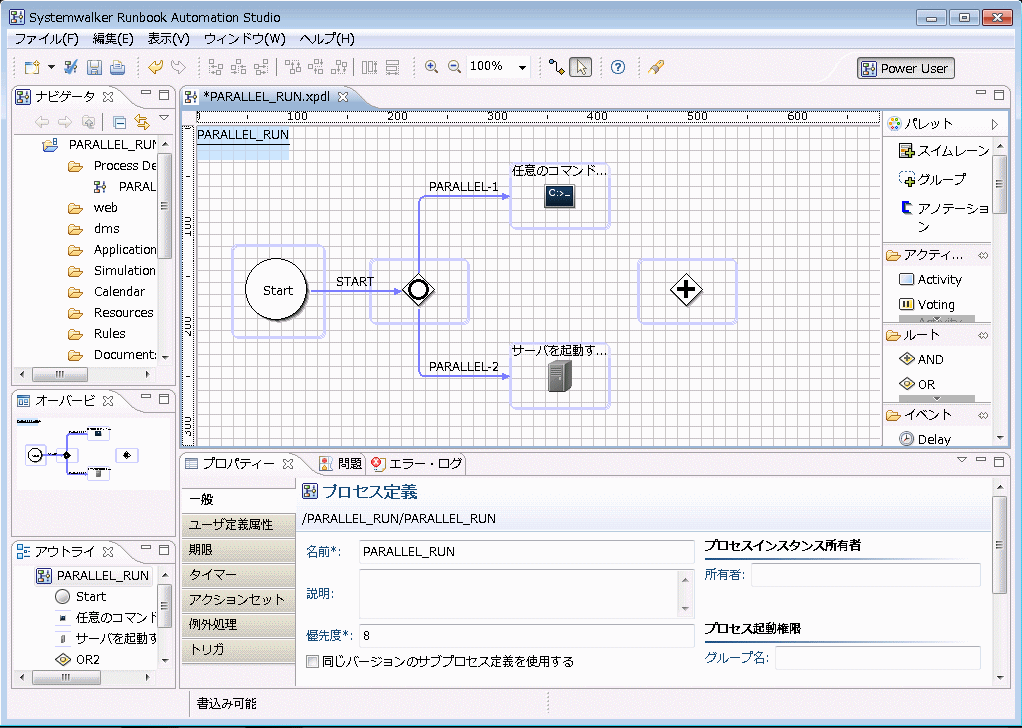Click the validate process definition toolbar icon
The height and width of the screenshot is (728, 1022).
pyautogui.click(x=72, y=67)
